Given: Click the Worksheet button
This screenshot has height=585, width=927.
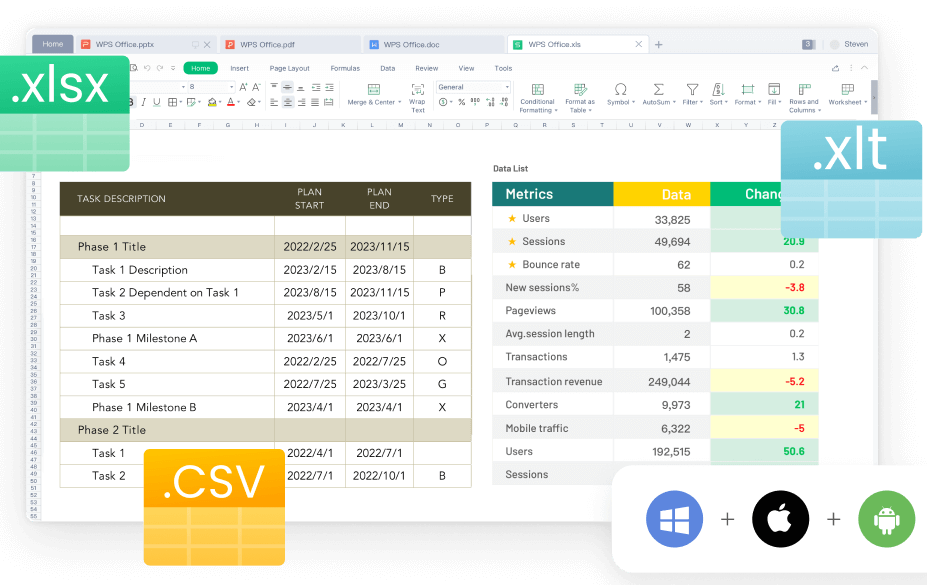Looking at the screenshot, I should click(845, 95).
